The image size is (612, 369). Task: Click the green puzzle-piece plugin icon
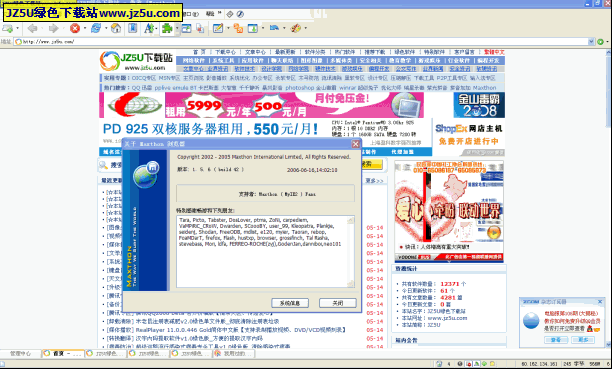(167, 28)
